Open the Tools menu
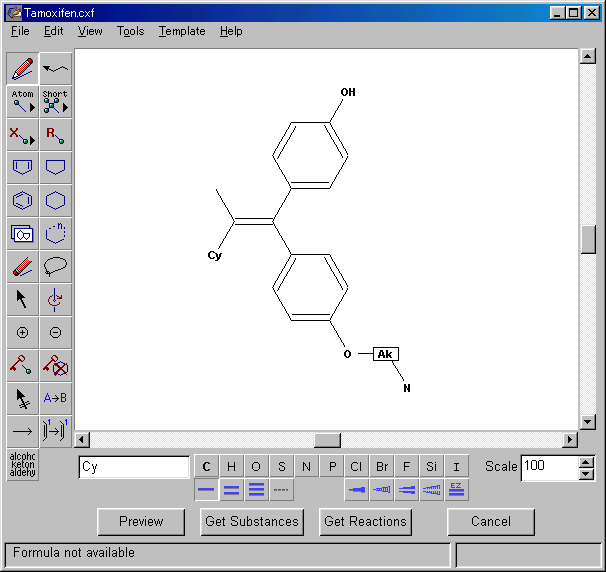This screenshot has width=606, height=572. [x=131, y=31]
